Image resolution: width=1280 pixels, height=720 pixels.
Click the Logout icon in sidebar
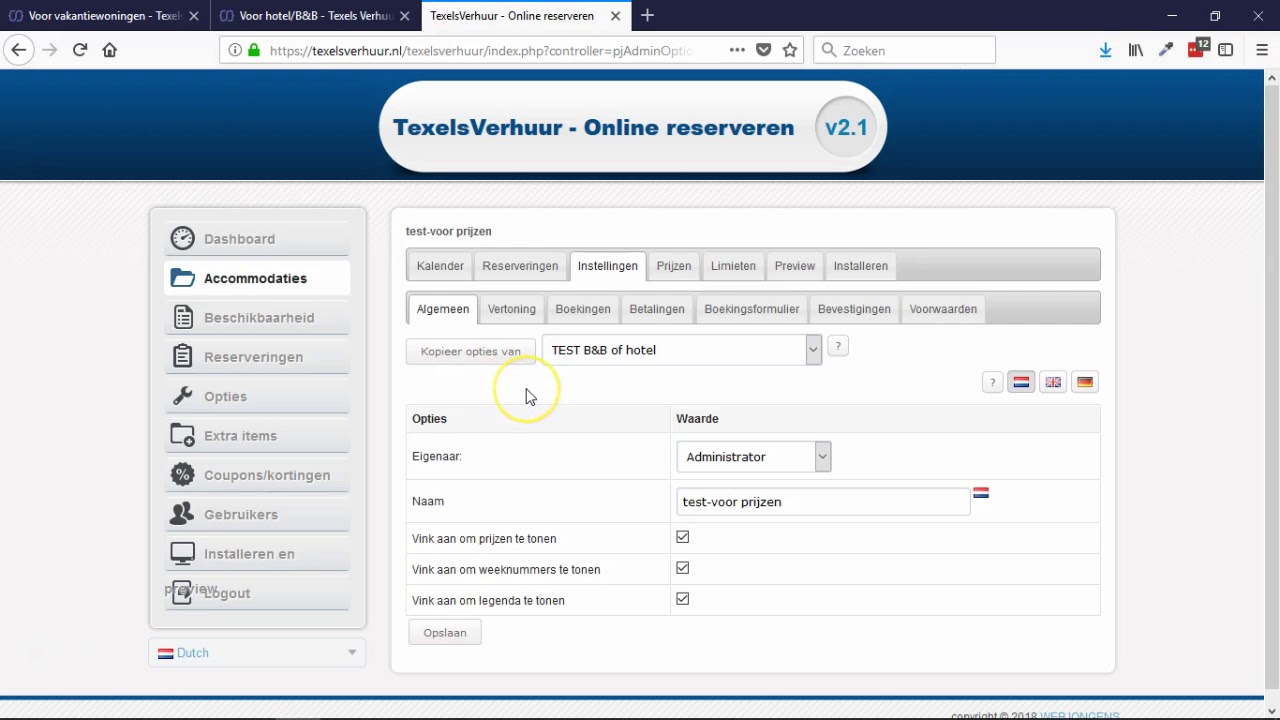point(182,592)
